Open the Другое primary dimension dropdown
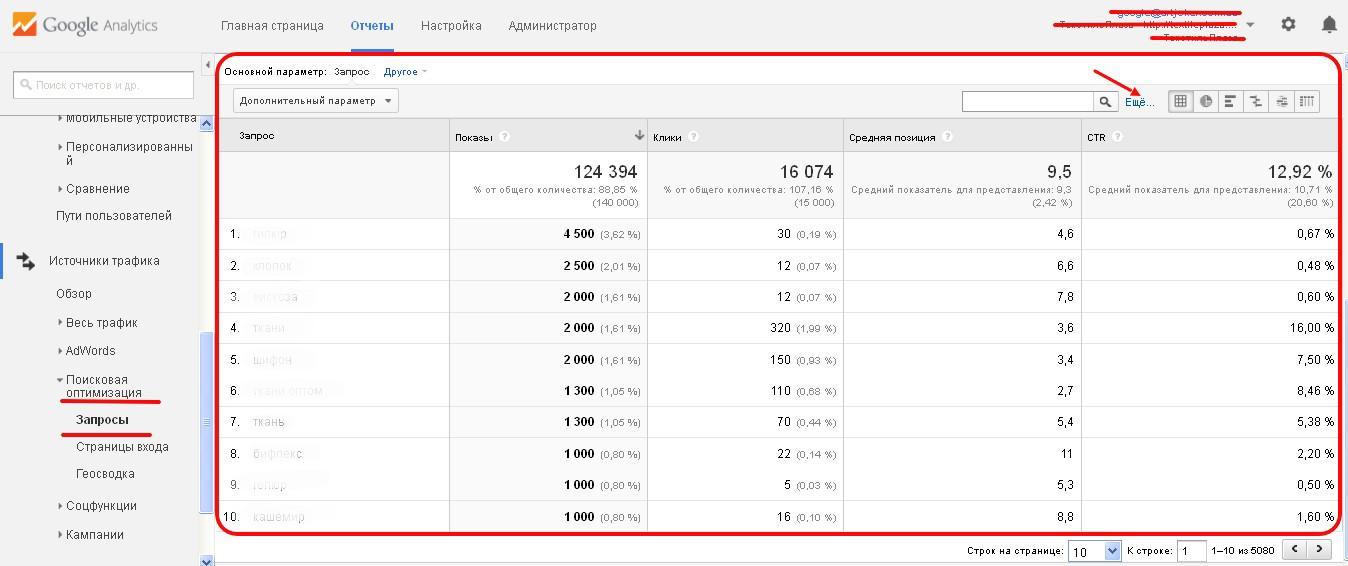This screenshot has height=566, width=1348. point(405,72)
